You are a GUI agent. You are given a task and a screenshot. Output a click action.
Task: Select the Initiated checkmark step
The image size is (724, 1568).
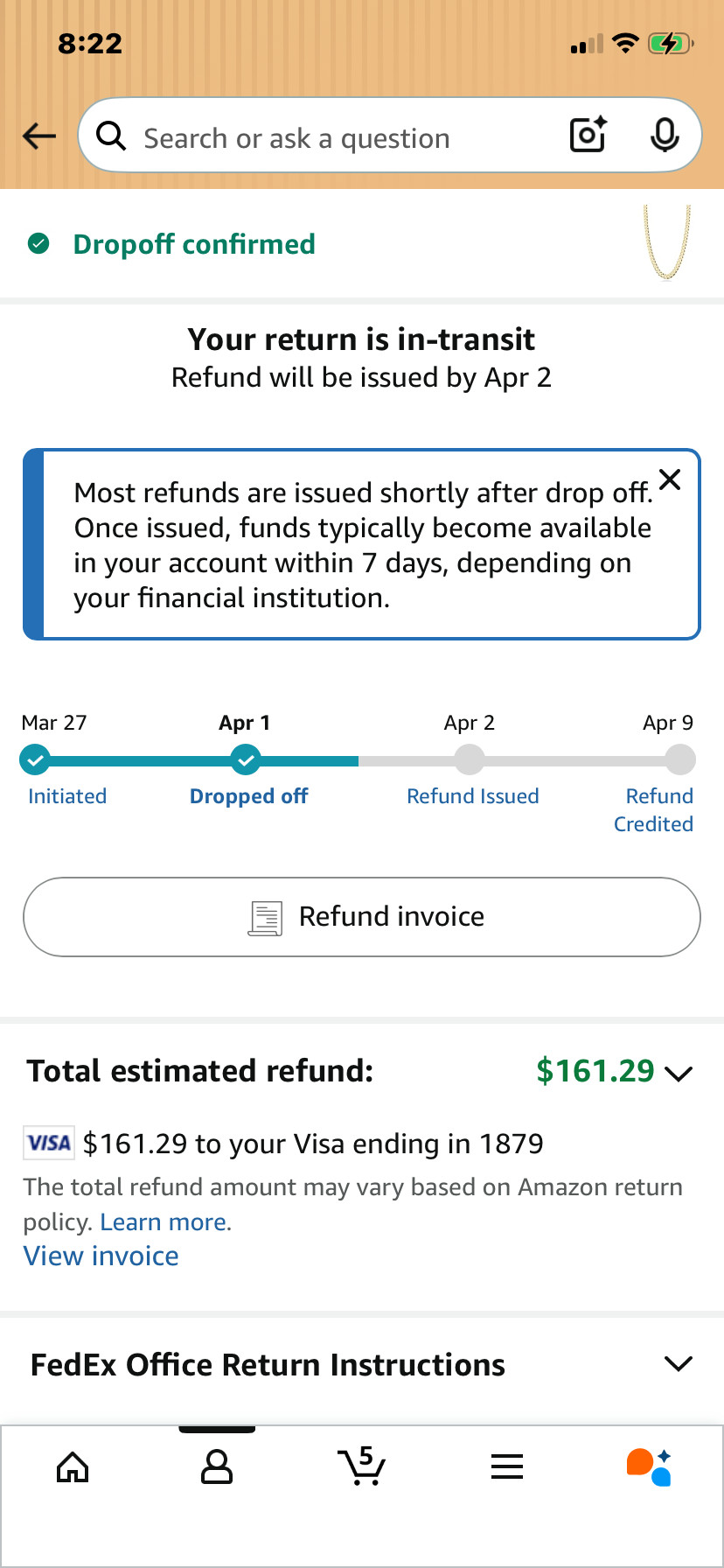(x=35, y=759)
